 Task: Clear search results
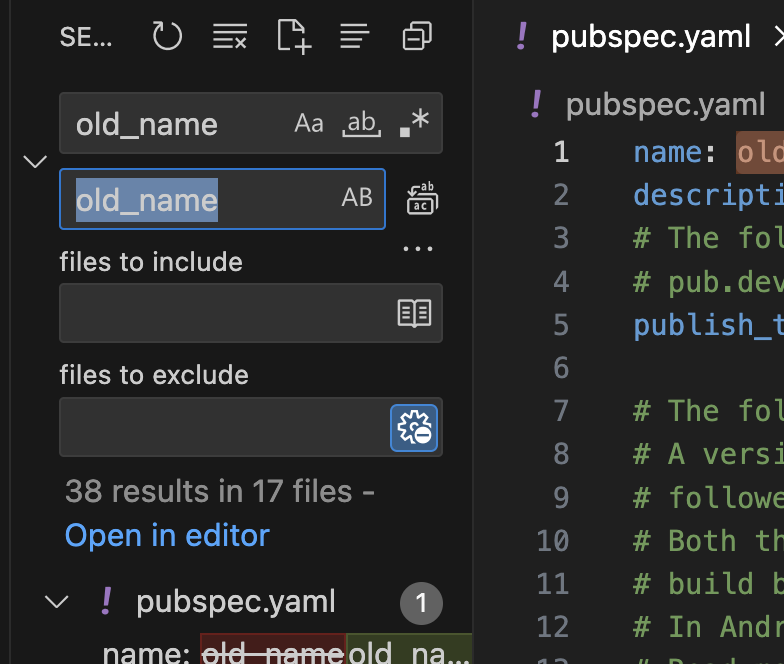(x=230, y=37)
